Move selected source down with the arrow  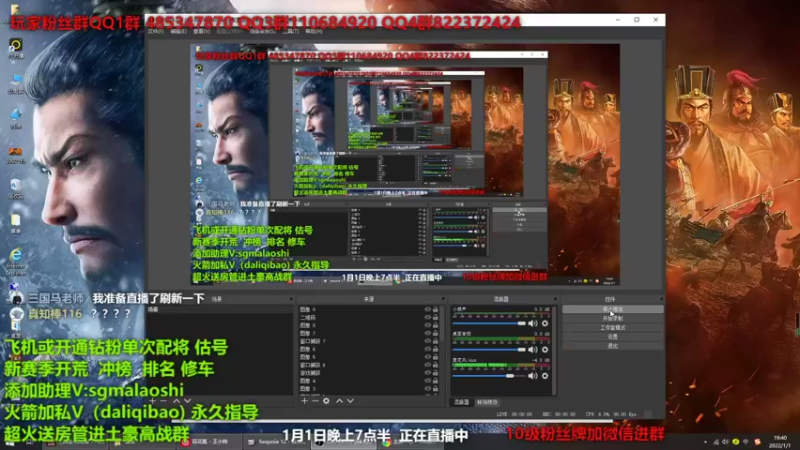pos(350,401)
